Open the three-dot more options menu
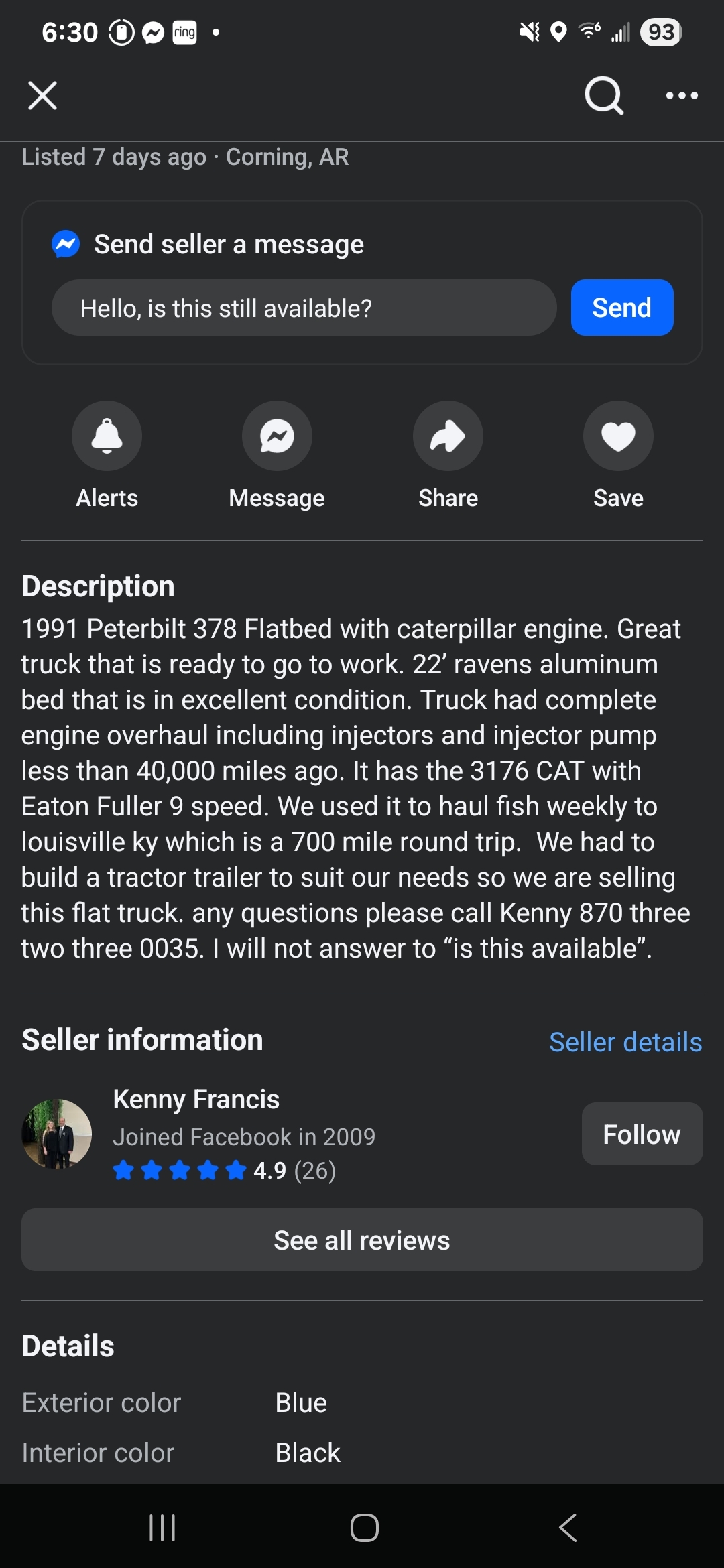The image size is (724, 1568). tap(682, 96)
